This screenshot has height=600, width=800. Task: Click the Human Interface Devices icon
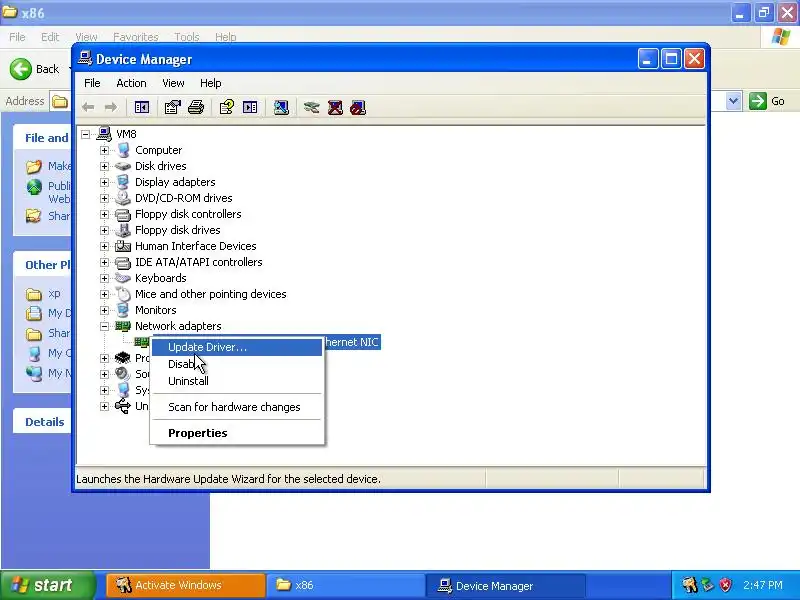(x=122, y=246)
